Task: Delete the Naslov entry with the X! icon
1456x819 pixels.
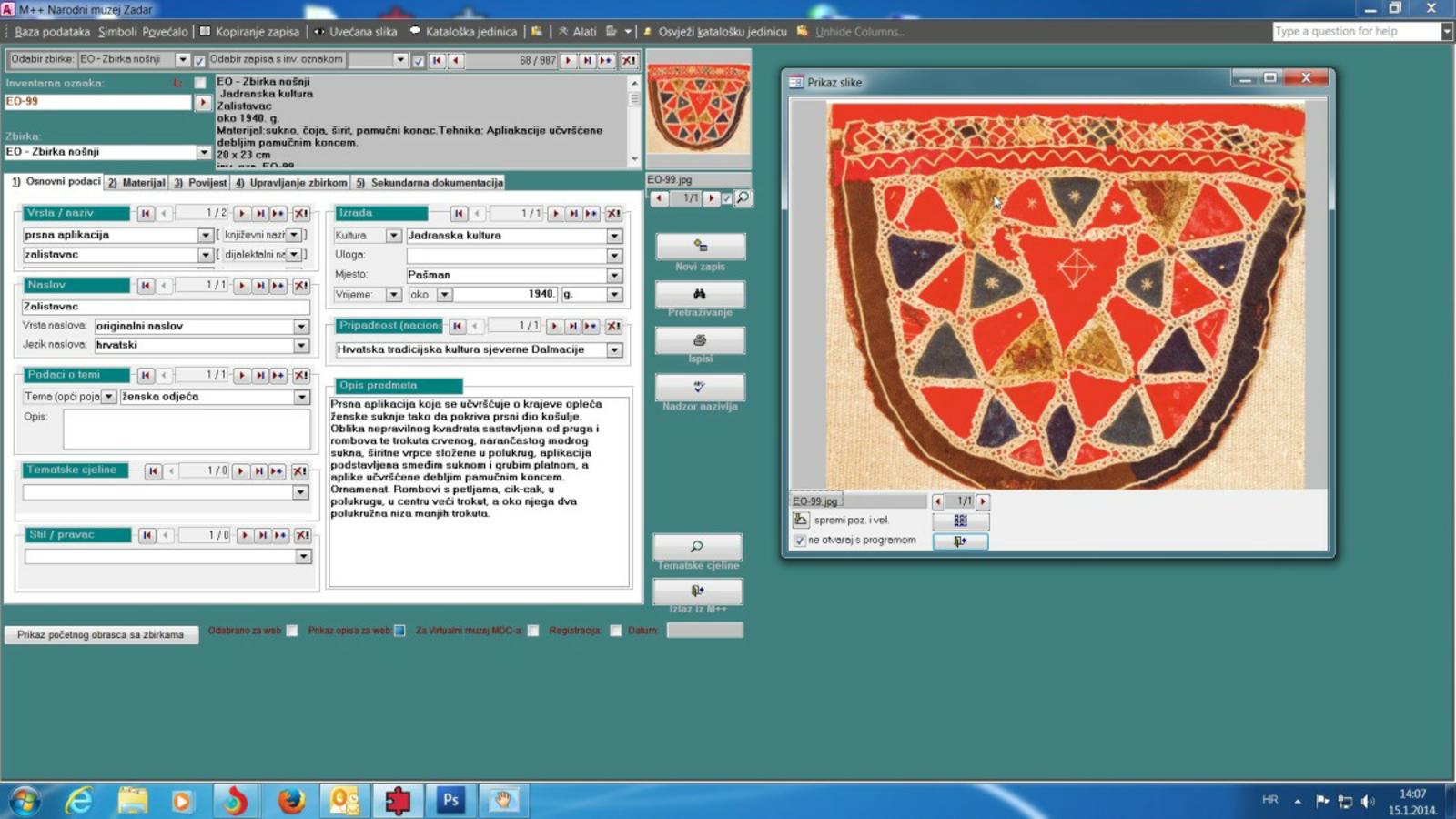Action: (301, 286)
